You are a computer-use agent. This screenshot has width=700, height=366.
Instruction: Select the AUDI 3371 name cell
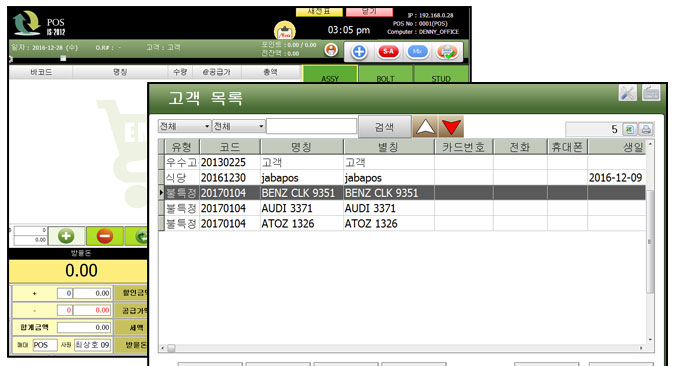coord(301,208)
